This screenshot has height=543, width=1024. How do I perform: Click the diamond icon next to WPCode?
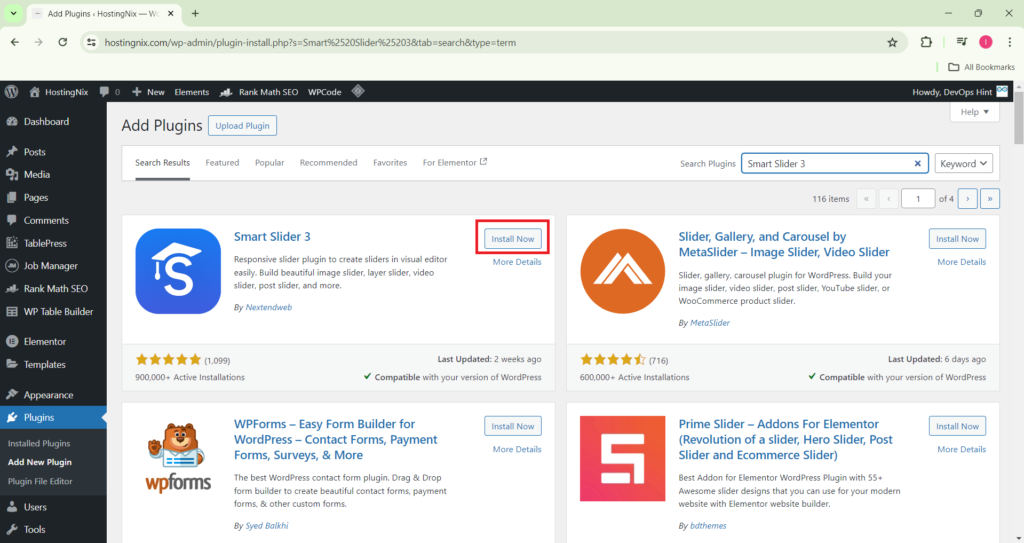click(358, 91)
